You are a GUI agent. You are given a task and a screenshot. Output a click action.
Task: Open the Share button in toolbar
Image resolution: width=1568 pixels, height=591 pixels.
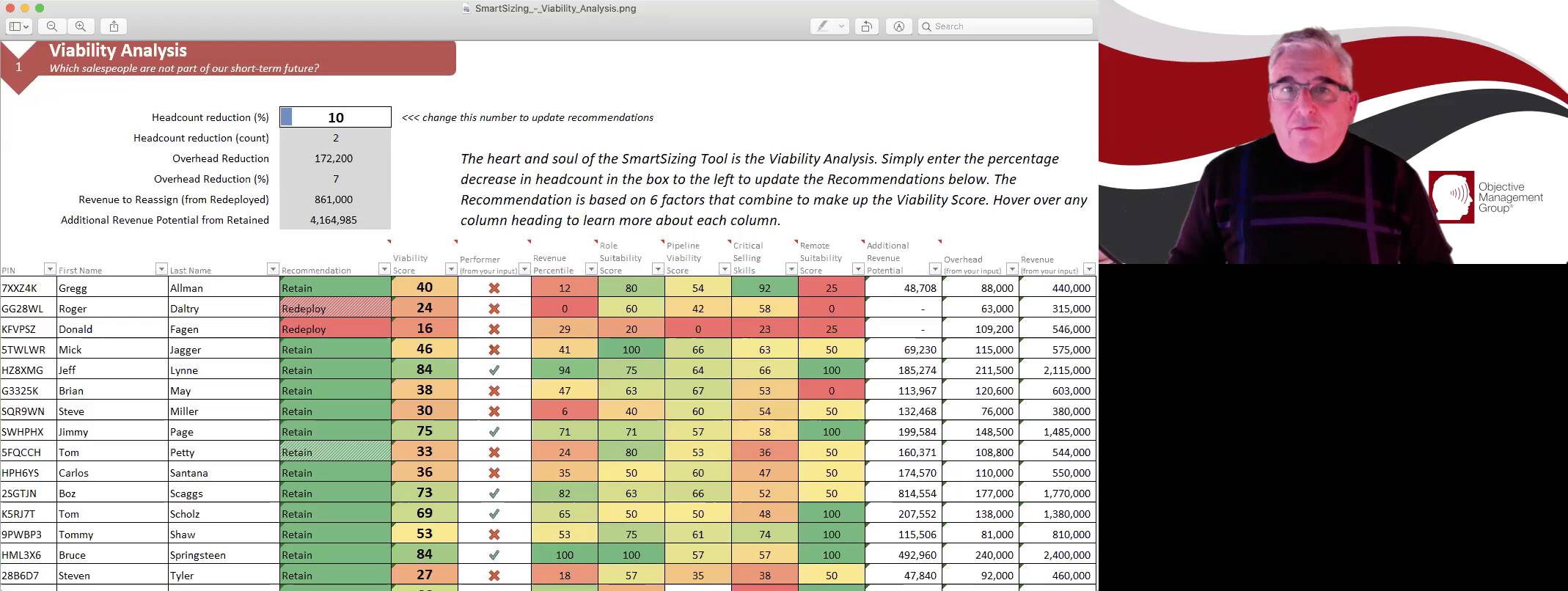(114, 26)
